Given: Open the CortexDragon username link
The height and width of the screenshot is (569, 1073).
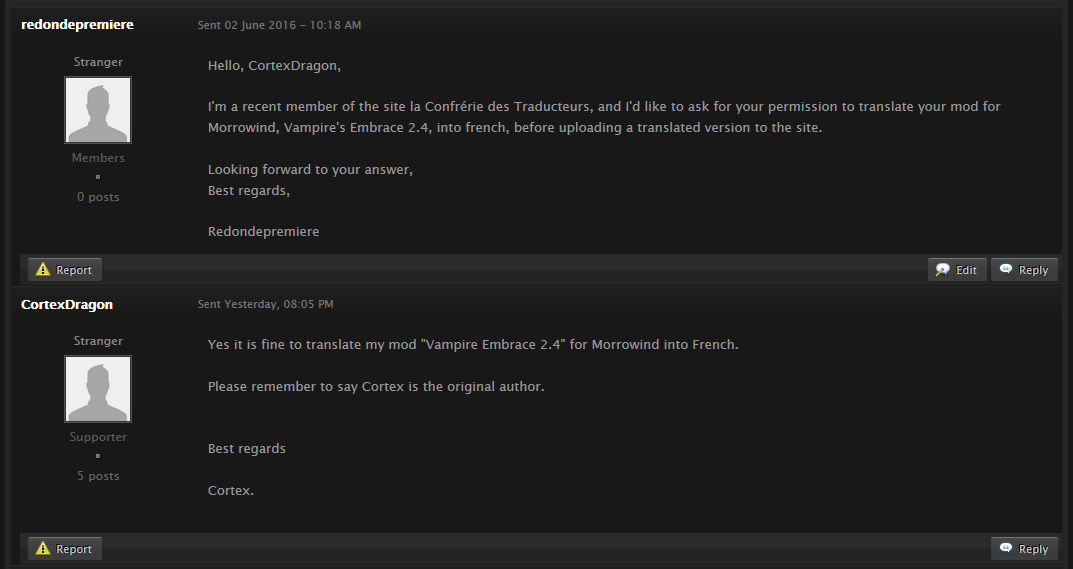Looking at the screenshot, I should coord(67,304).
